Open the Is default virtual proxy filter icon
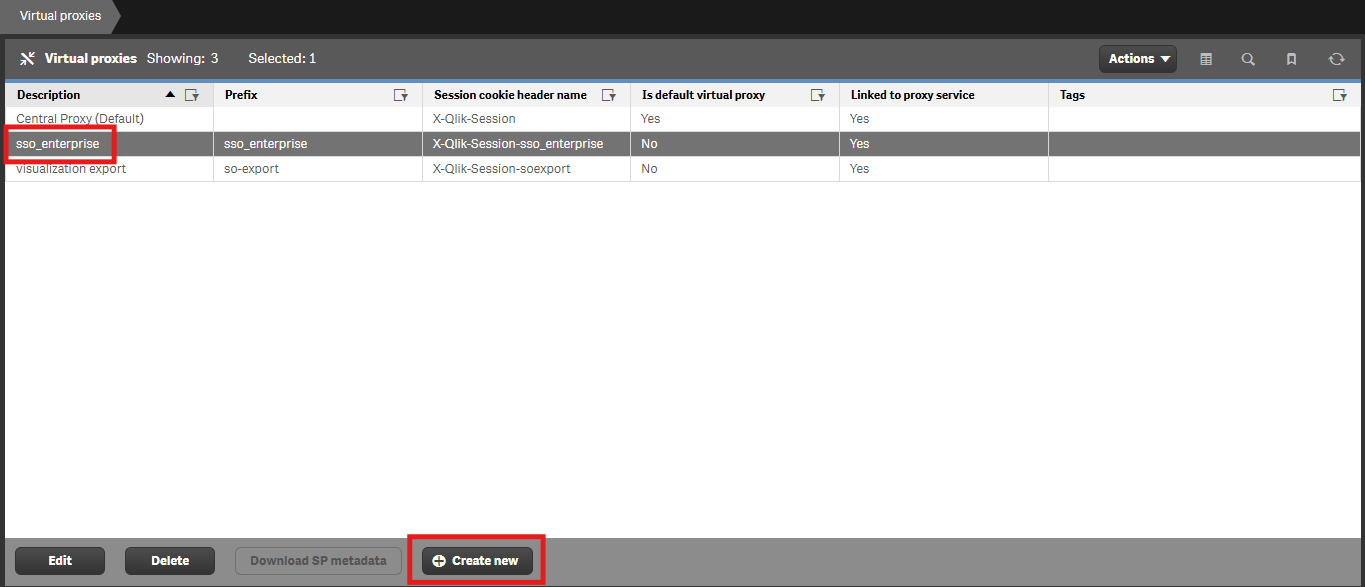 tap(817, 94)
